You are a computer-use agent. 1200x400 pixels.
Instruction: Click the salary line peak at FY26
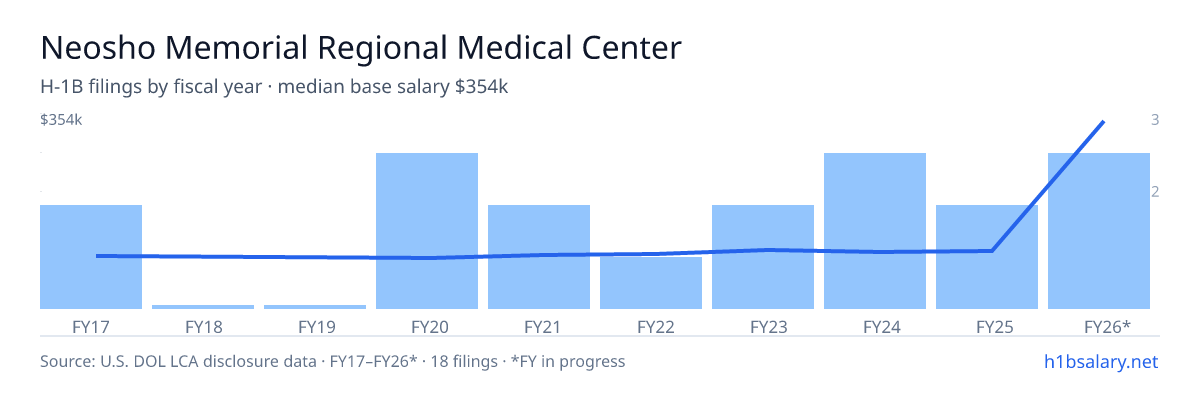pyautogui.click(x=1102, y=122)
